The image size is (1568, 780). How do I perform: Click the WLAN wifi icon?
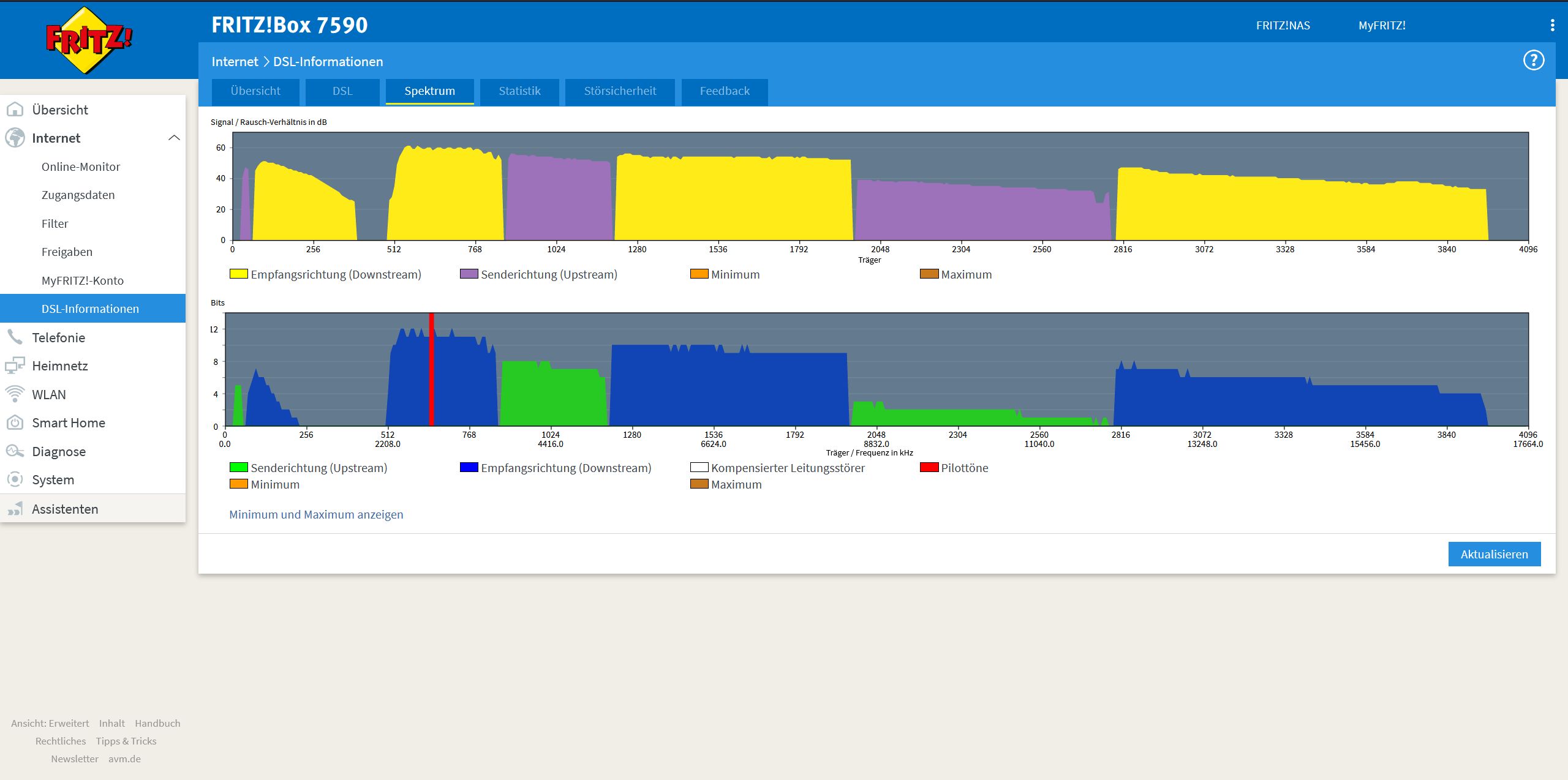pos(15,394)
